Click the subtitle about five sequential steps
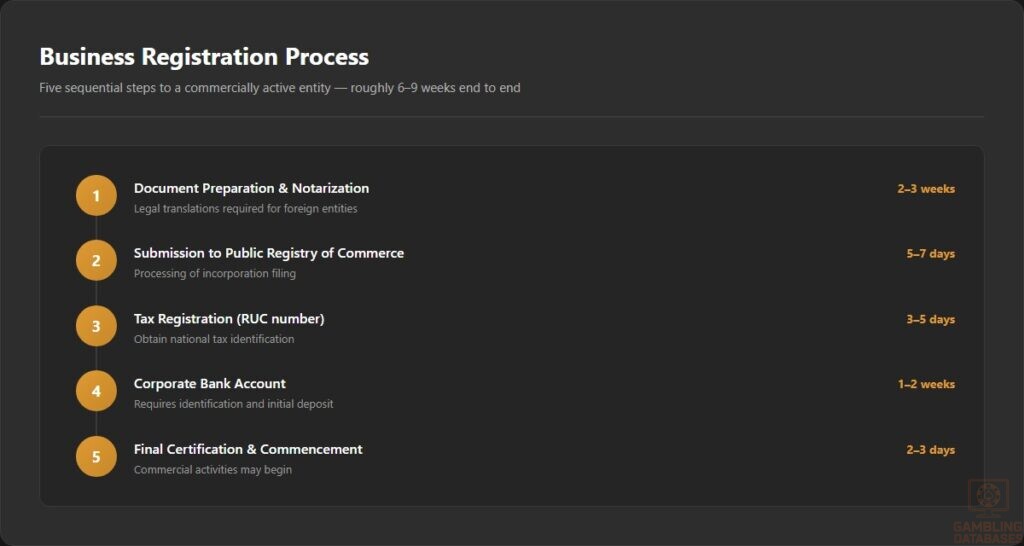 click(x=280, y=88)
